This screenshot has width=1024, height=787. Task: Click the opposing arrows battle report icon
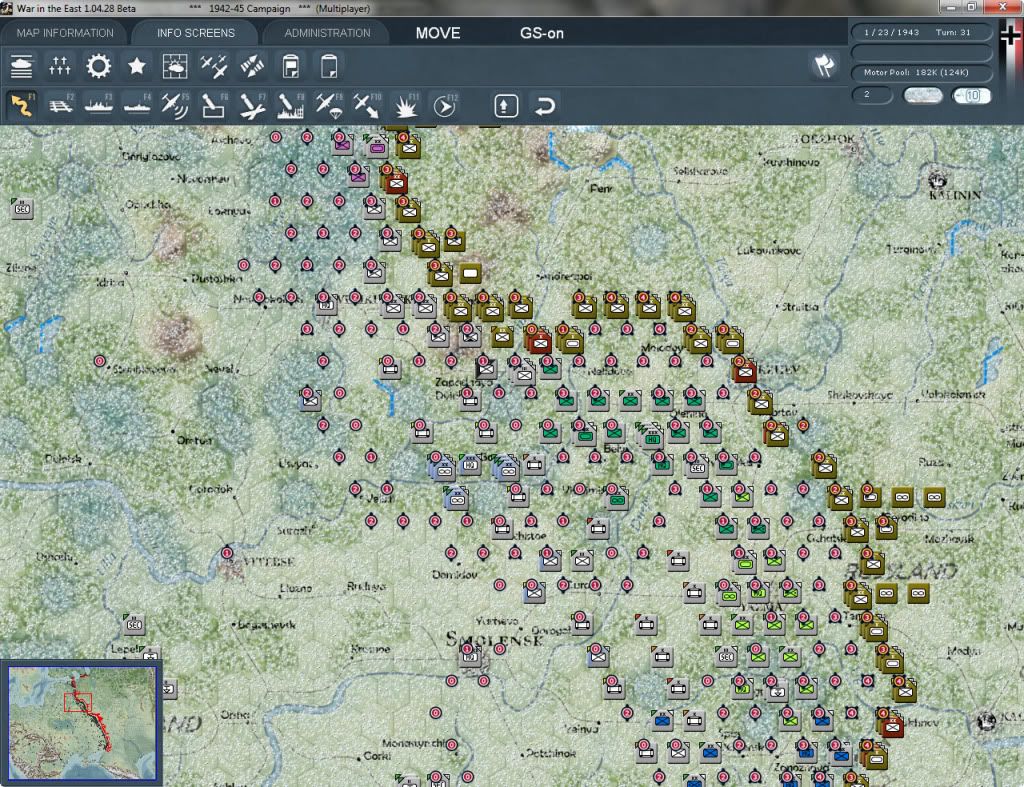click(252, 66)
